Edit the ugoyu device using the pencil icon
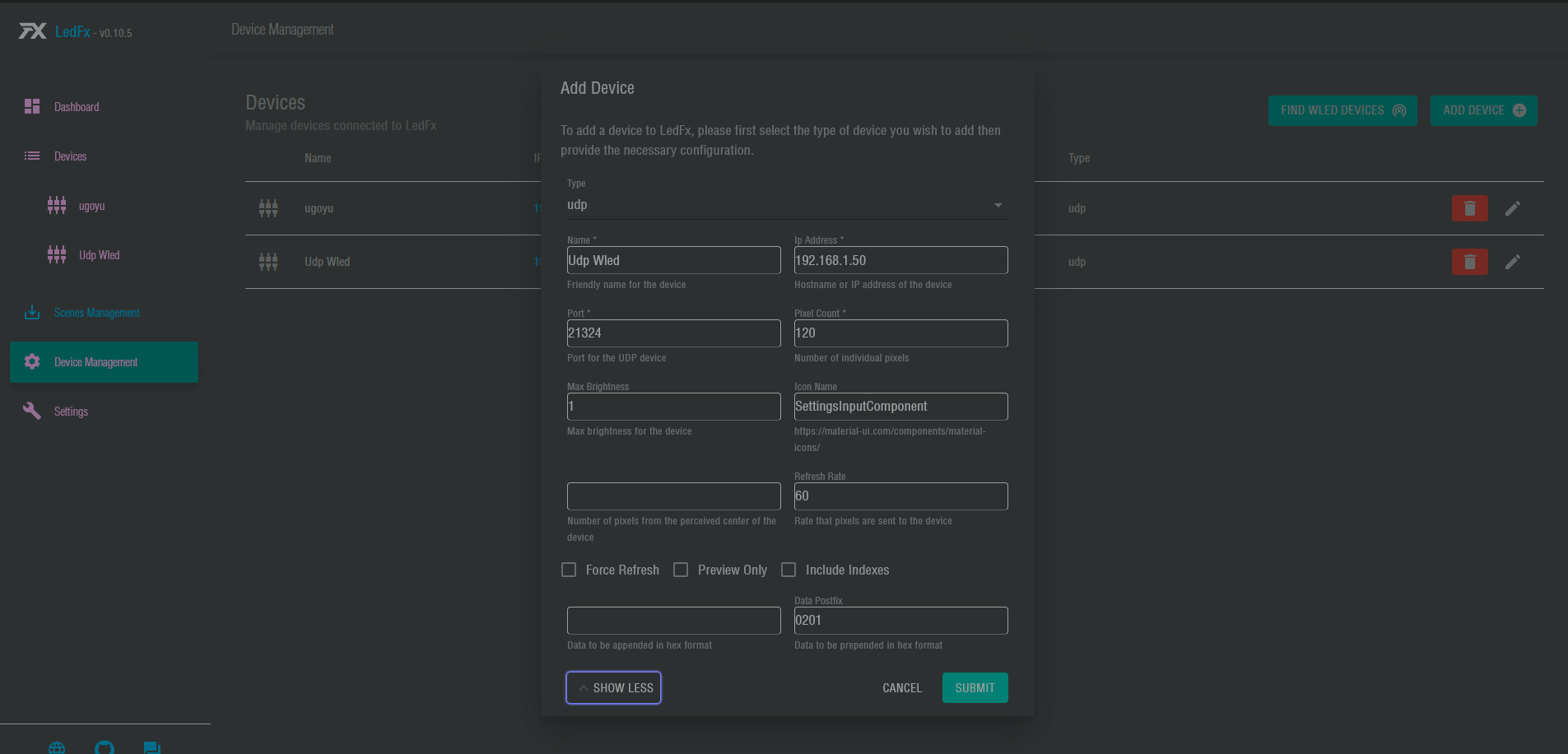 1513,208
